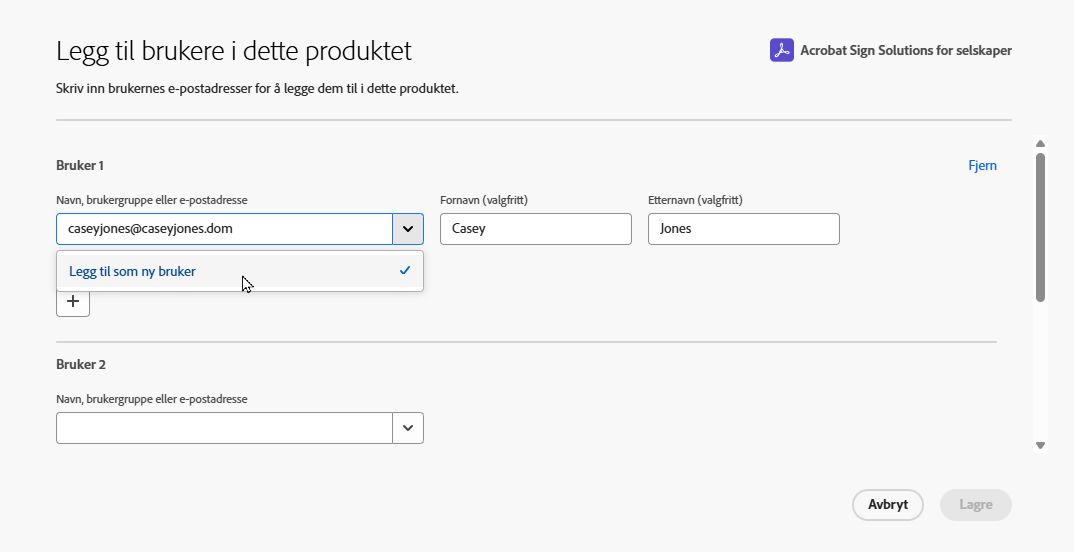
Task: Expand the Bruker 1 email dropdown chevron
Action: tap(408, 229)
